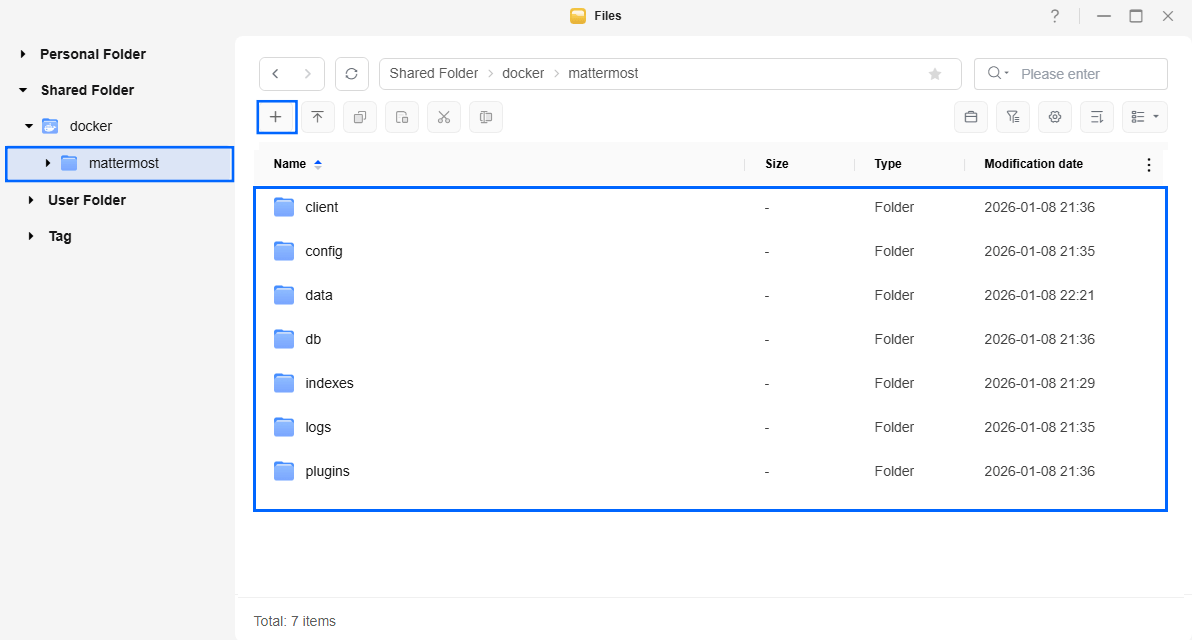Open the view mode dropdown

pos(1144,117)
